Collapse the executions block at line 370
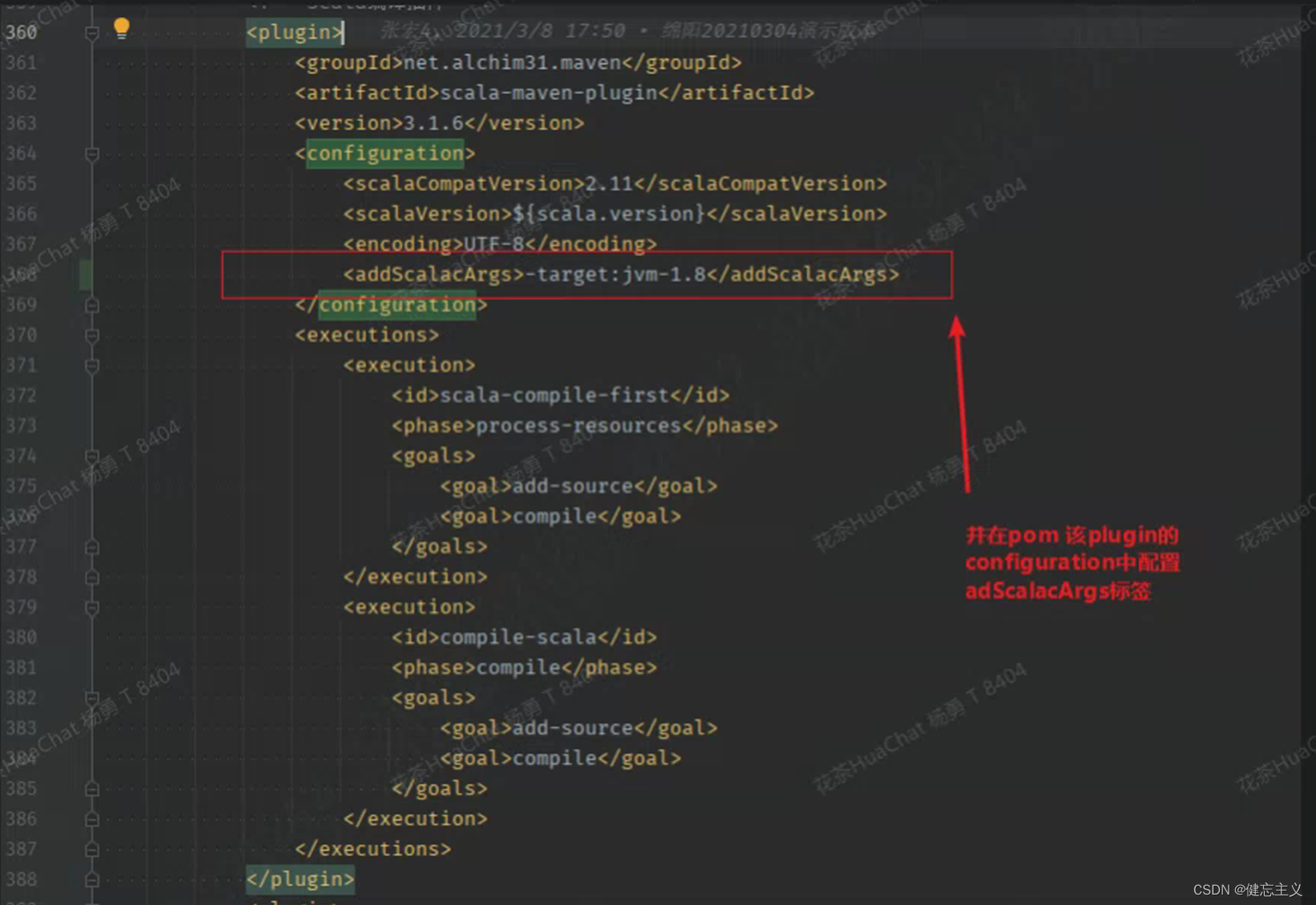Image resolution: width=1316 pixels, height=905 pixels. coord(91,335)
